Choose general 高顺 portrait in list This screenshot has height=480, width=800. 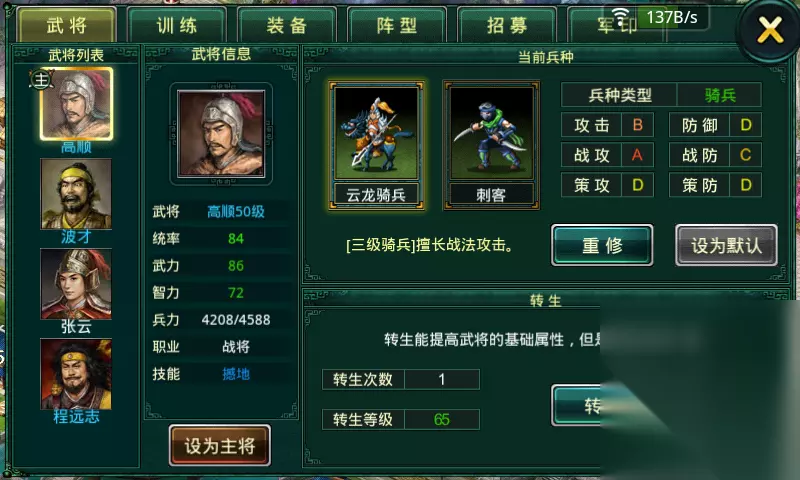[77, 104]
